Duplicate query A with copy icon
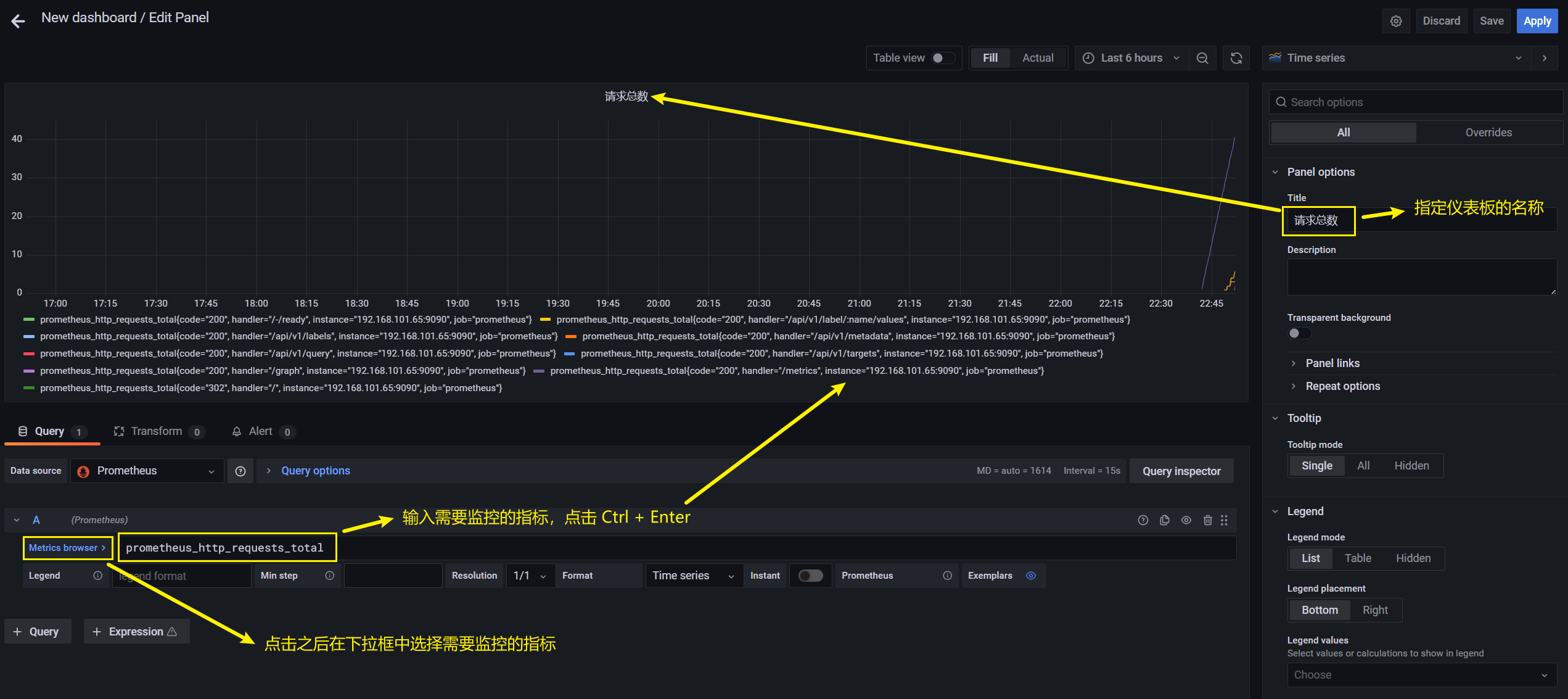This screenshot has height=699, width=1568. (x=1164, y=520)
